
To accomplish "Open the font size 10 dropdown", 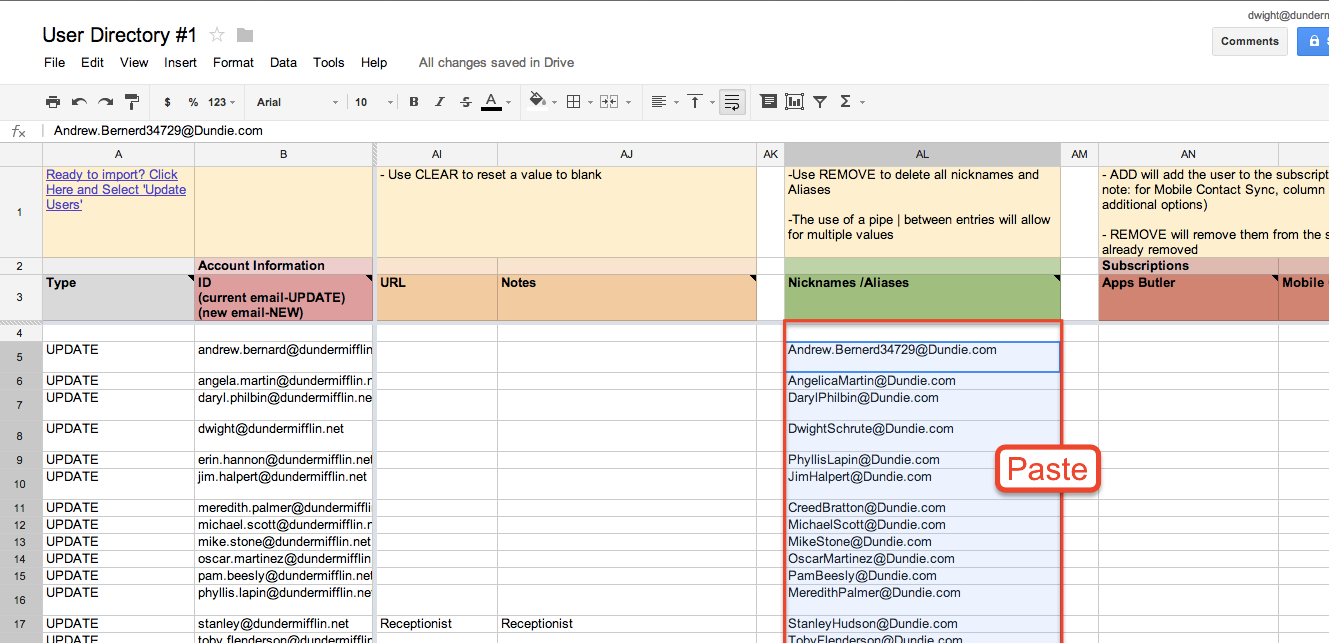I will tap(374, 102).
